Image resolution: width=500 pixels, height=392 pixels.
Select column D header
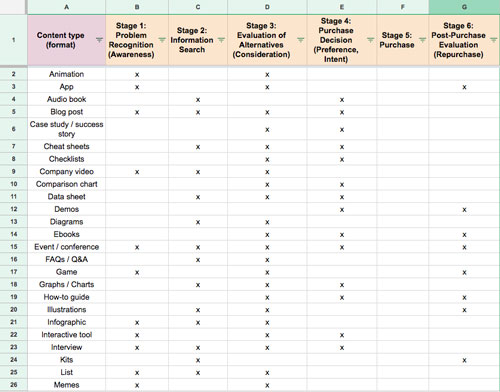(x=267, y=7)
